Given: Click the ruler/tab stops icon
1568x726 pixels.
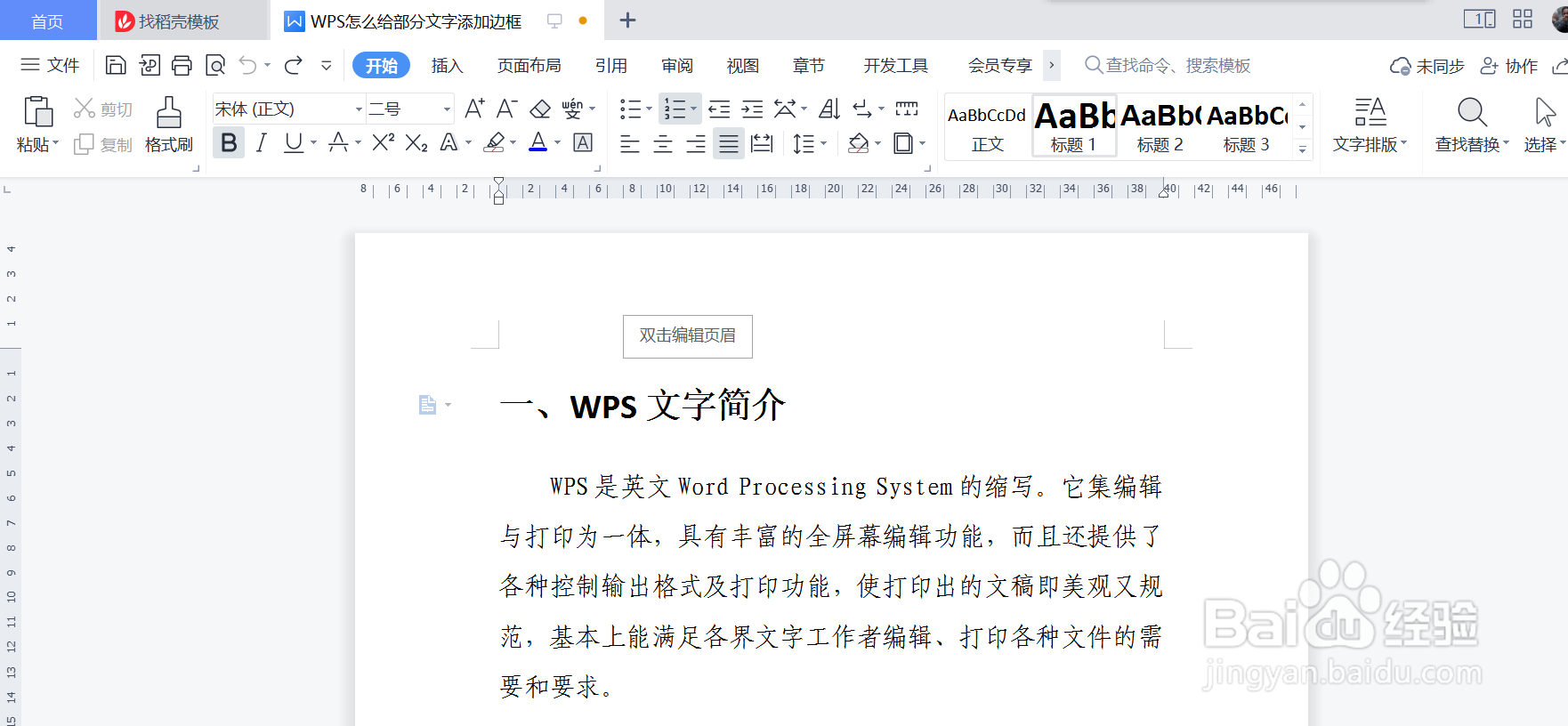Looking at the screenshot, I should [907, 109].
